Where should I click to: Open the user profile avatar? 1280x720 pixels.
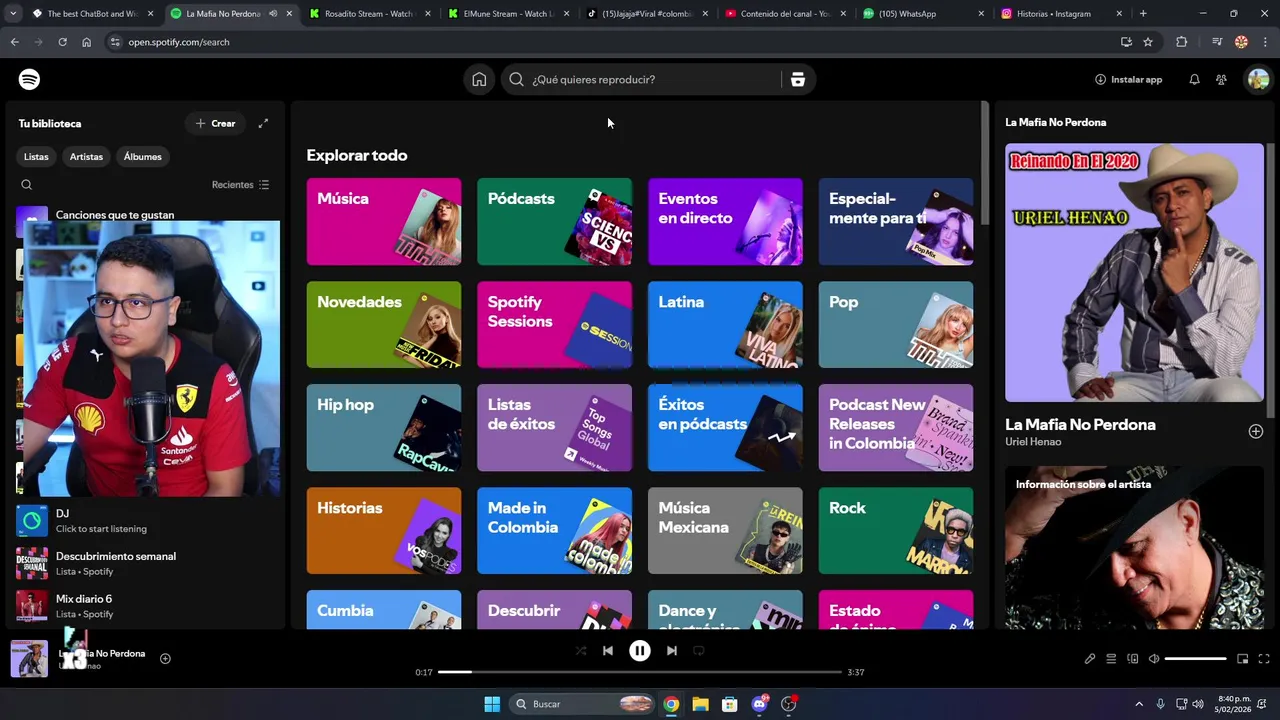tap(1257, 79)
